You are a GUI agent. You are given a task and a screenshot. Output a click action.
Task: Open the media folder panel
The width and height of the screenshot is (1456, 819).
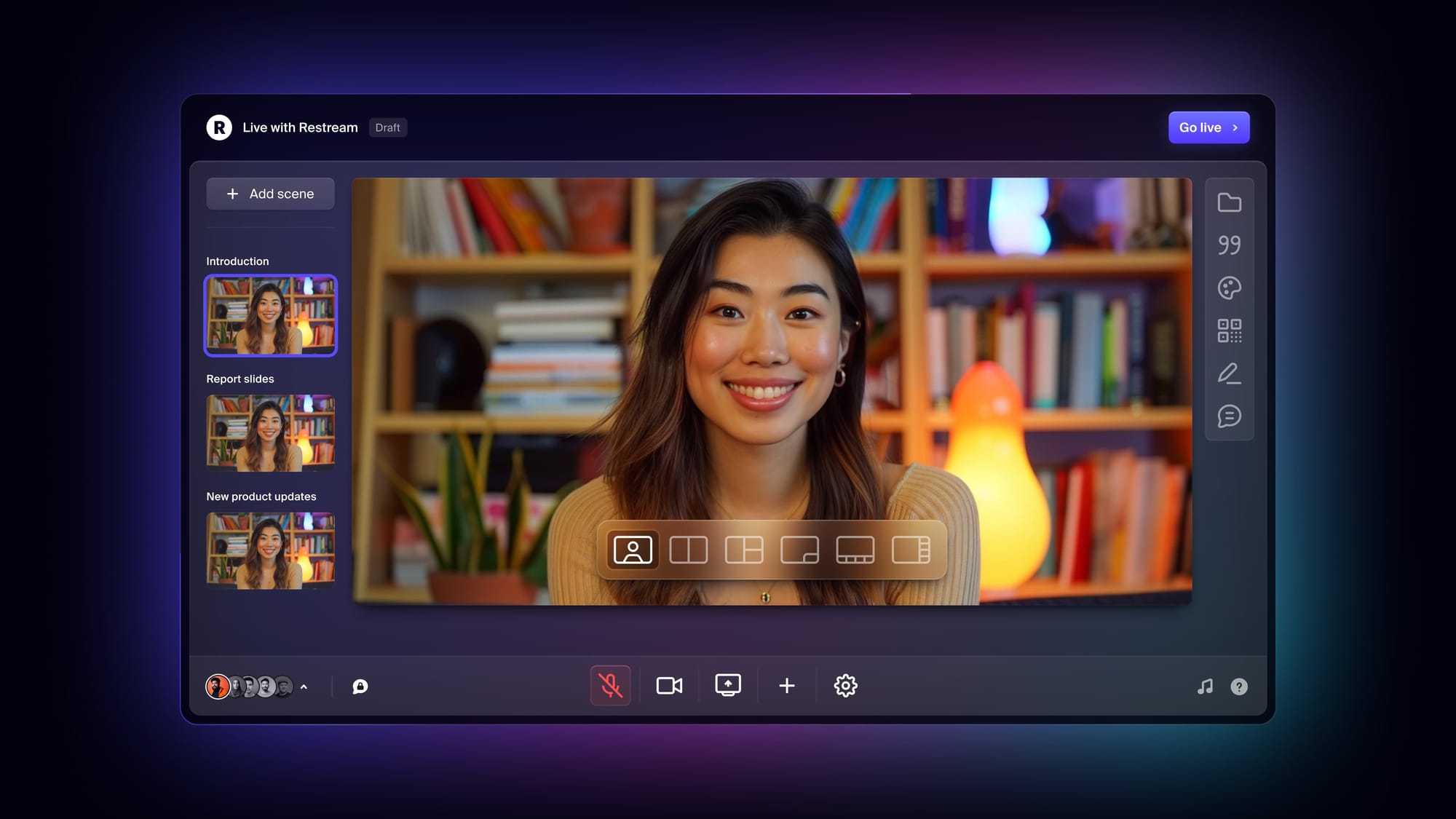tap(1229, 202)
